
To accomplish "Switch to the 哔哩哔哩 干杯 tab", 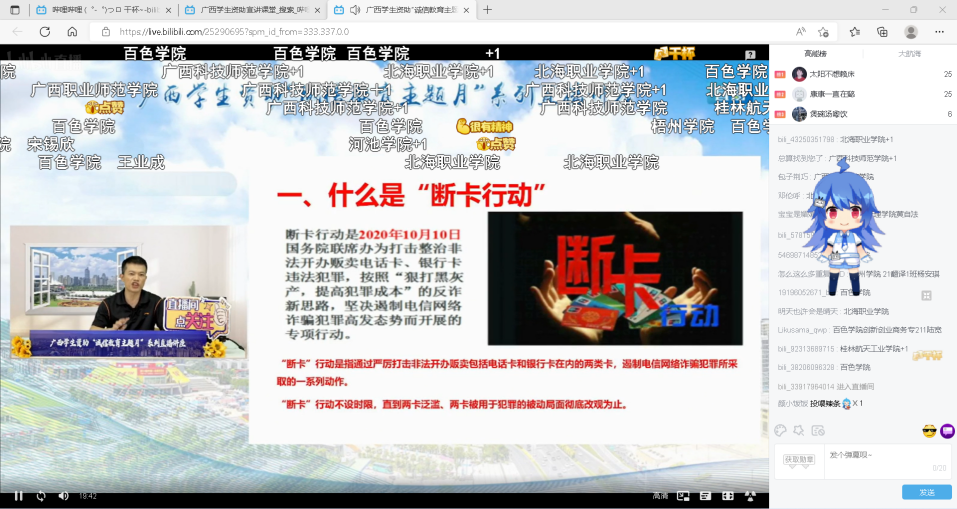I will (103, 10).
